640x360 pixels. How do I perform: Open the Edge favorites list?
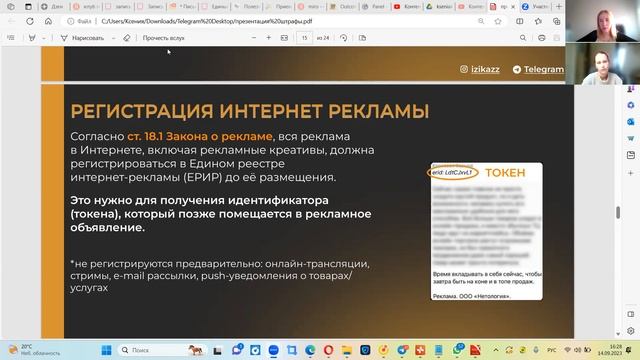pyautogui.click(x=538, y=21)
